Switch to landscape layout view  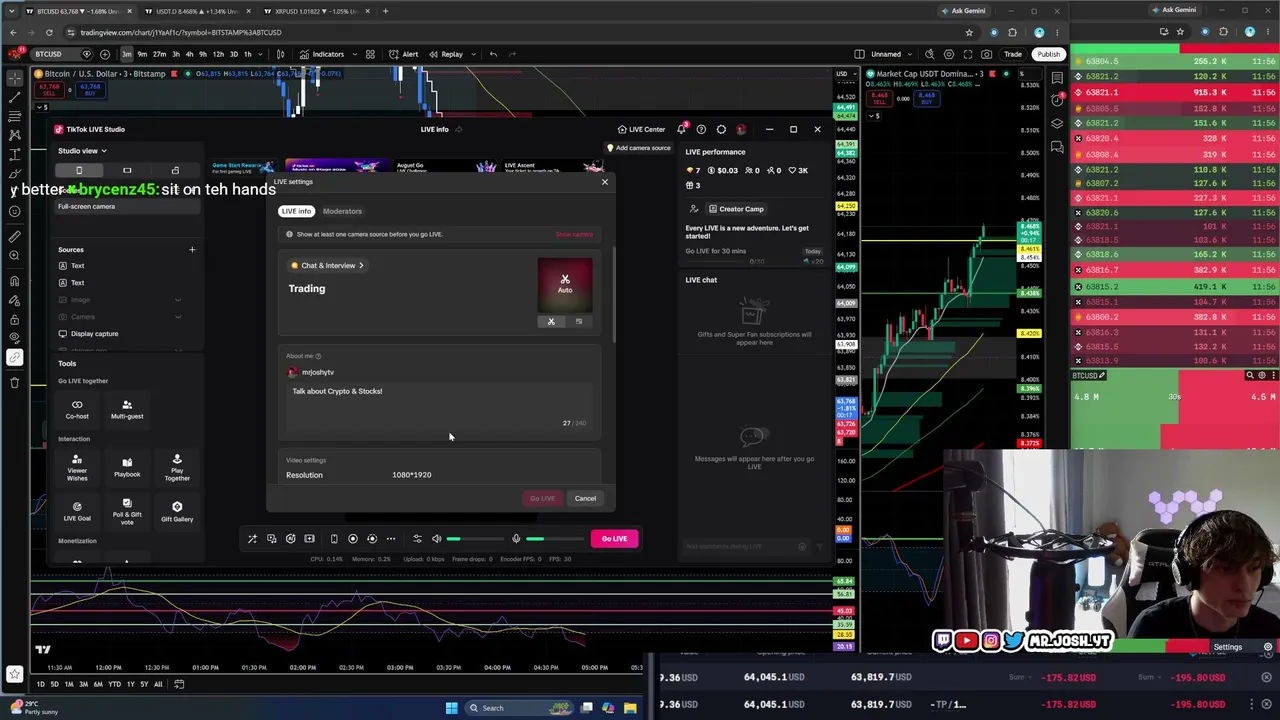point(127,171)
